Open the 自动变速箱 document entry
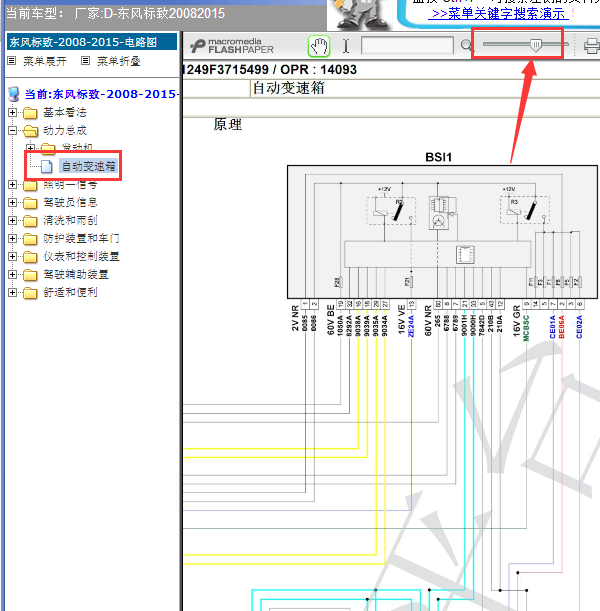 point(88,166)
